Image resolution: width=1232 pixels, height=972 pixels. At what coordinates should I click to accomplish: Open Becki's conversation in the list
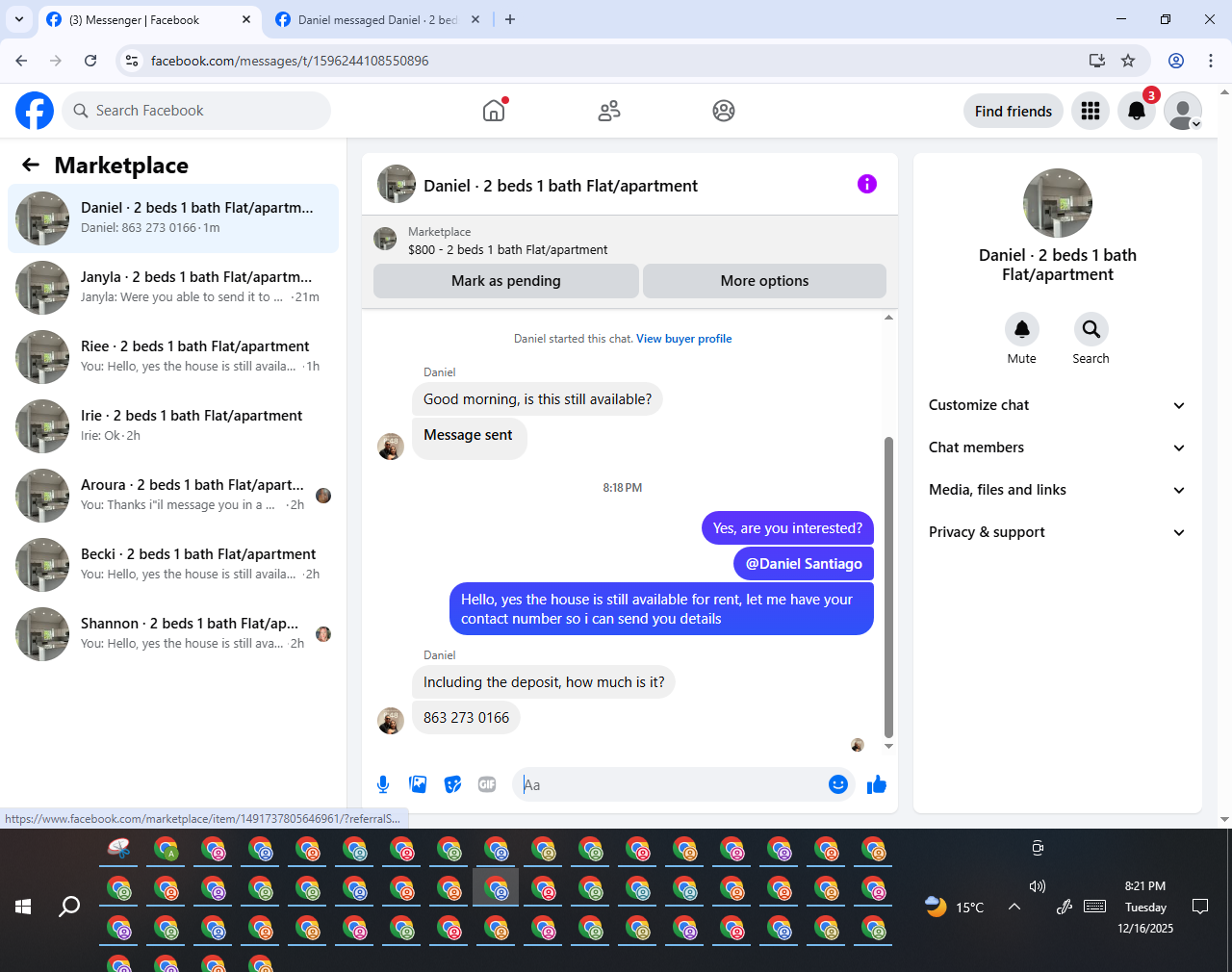coord(173,565)
